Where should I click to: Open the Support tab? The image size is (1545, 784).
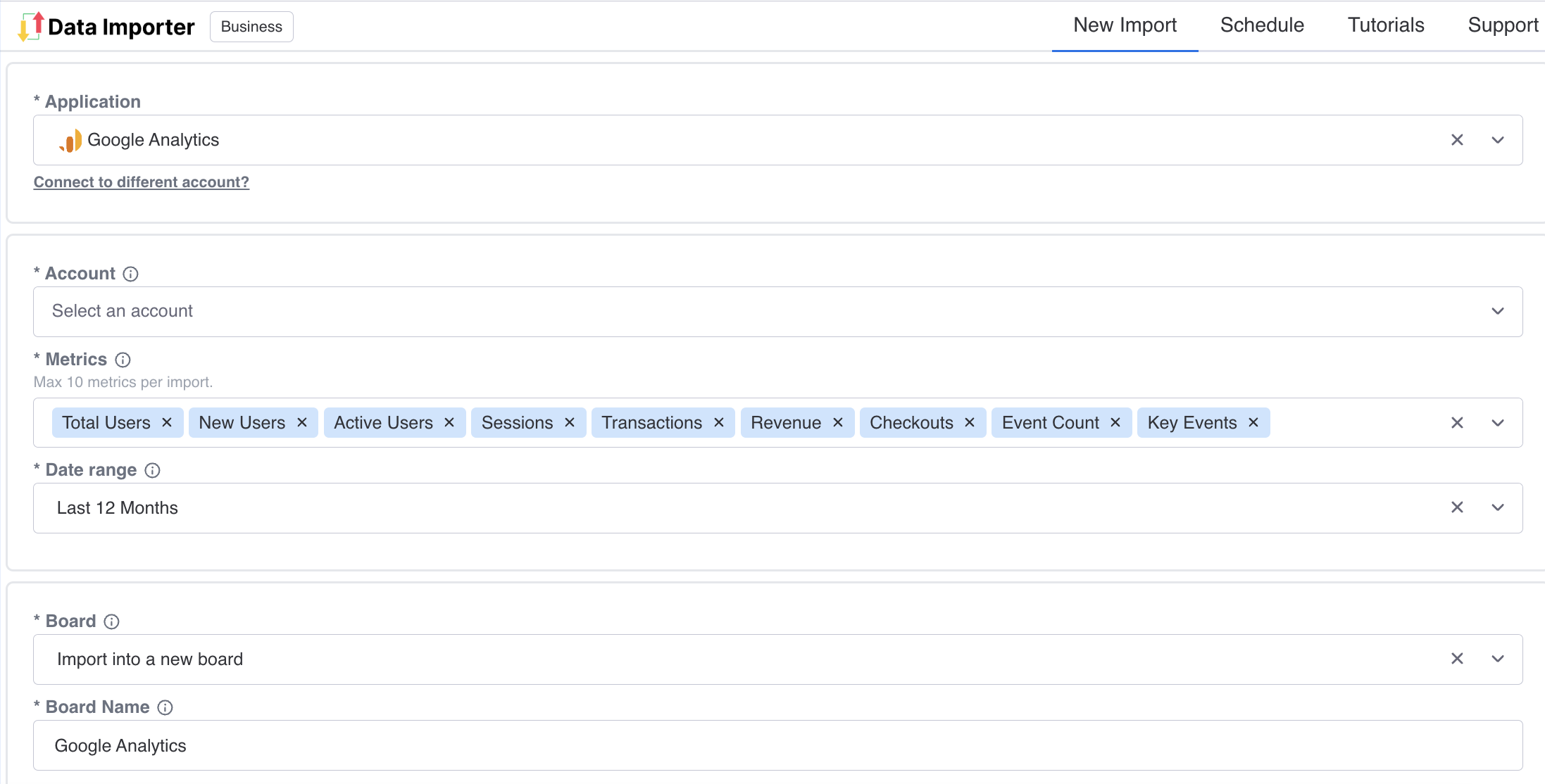tap(1503, 25)
